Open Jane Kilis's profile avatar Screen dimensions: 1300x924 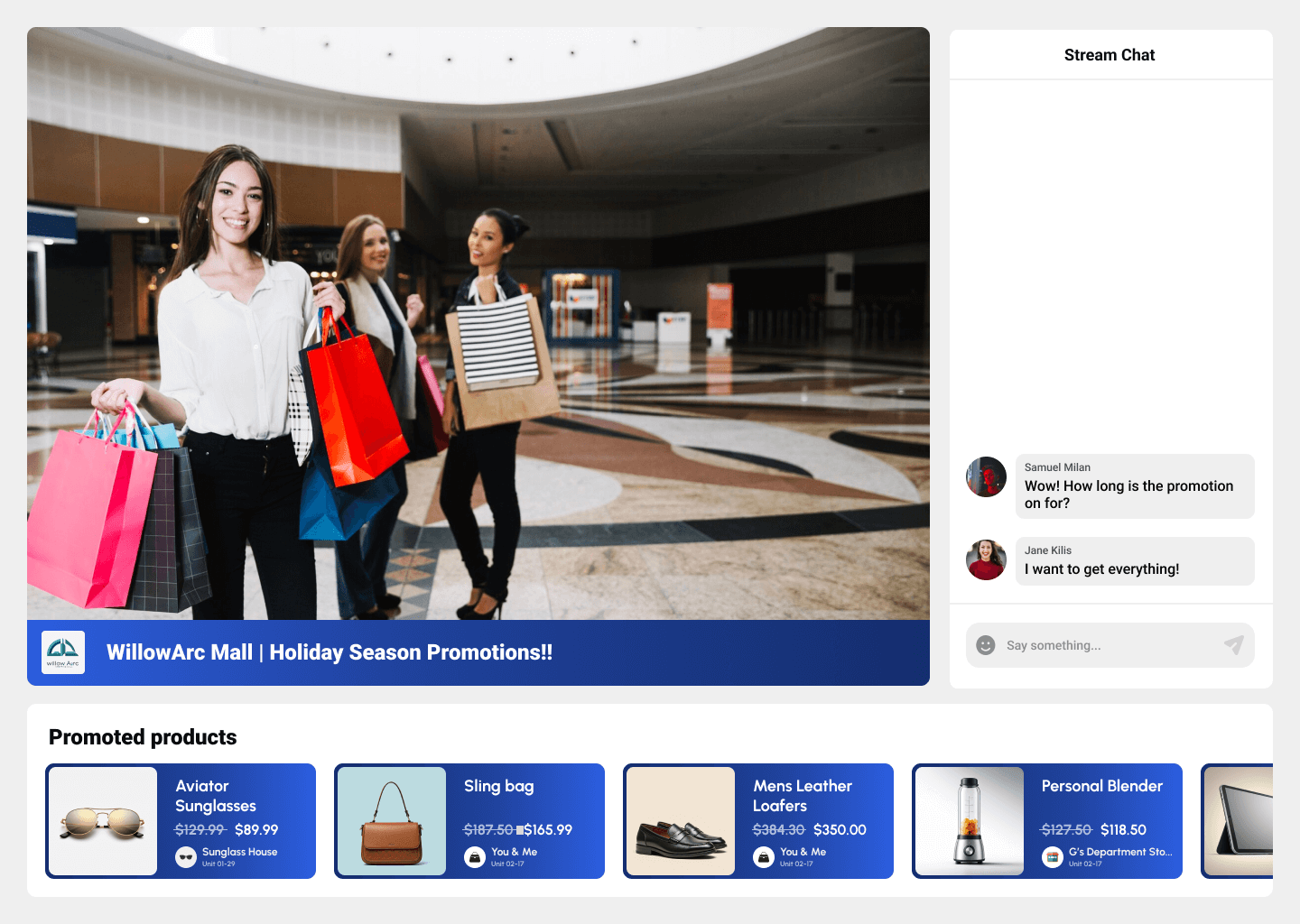[x=986, y=560]
